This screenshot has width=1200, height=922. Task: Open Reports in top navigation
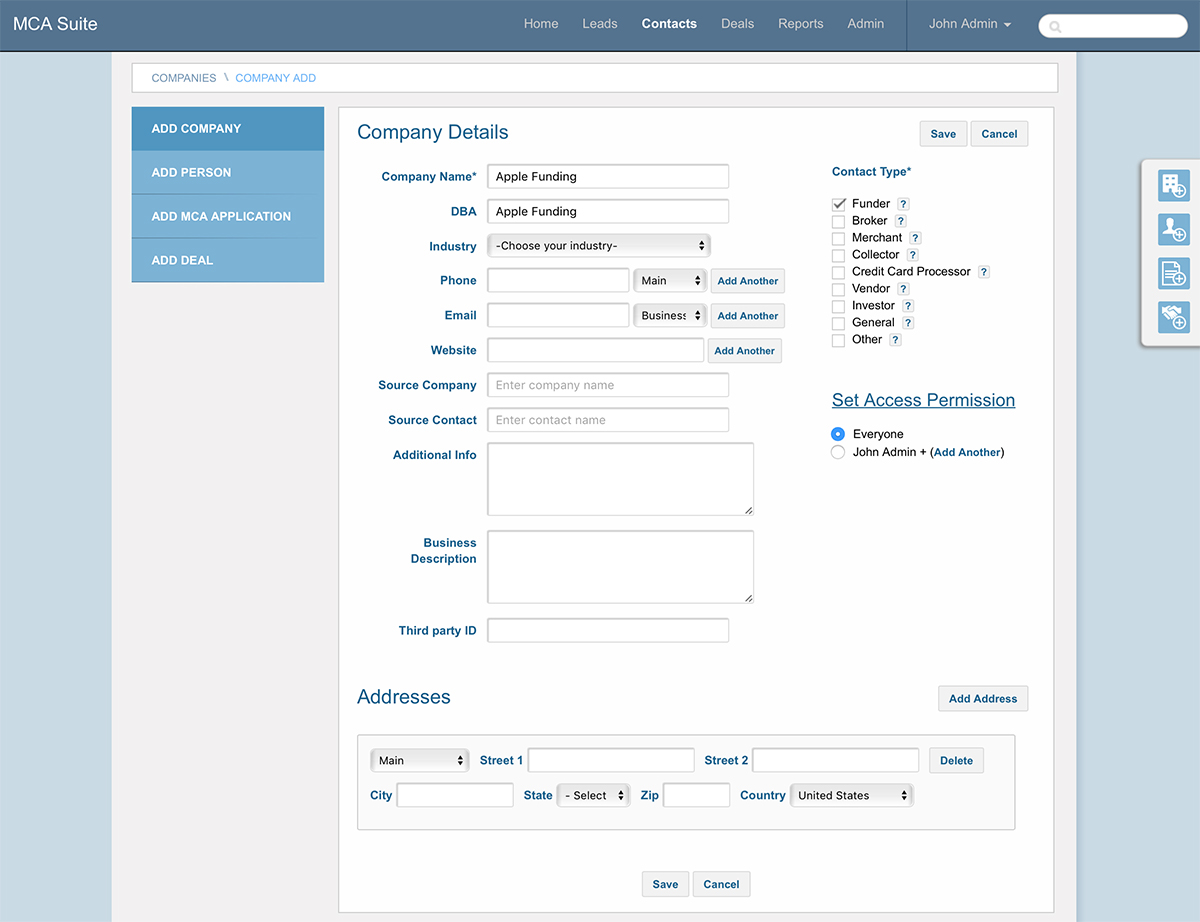click(801, 24)
